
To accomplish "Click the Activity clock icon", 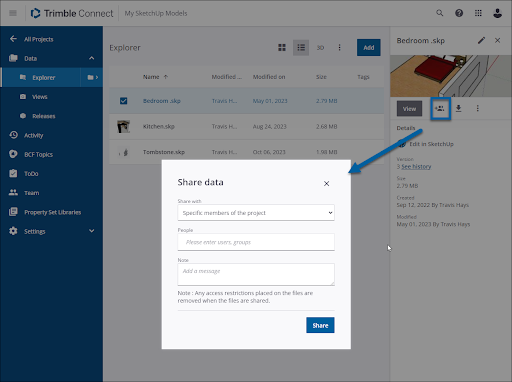I will (x=13, y=135).
